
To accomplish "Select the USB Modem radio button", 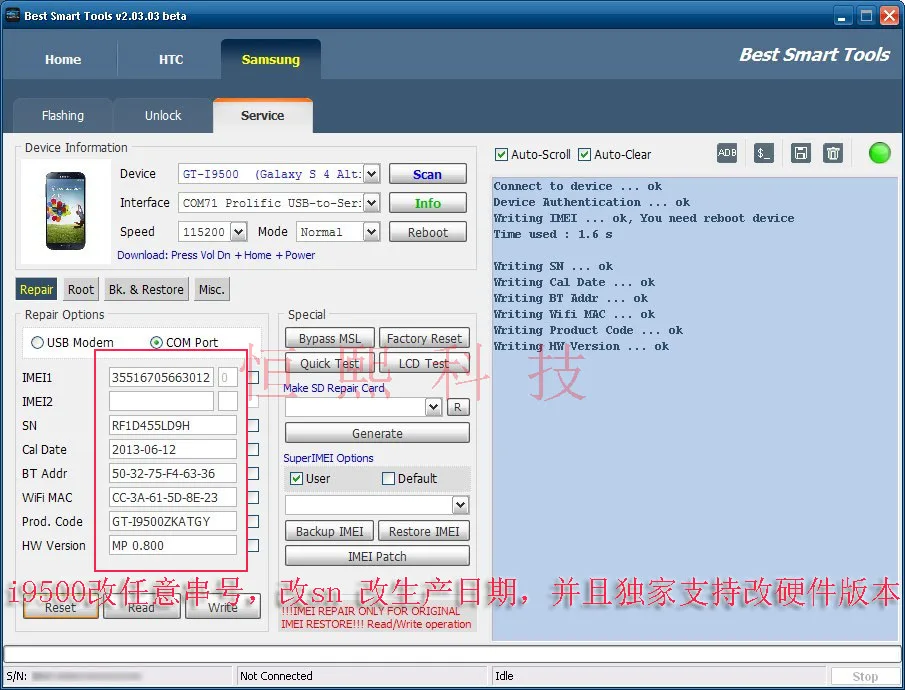I will click(x=38, y=342).
